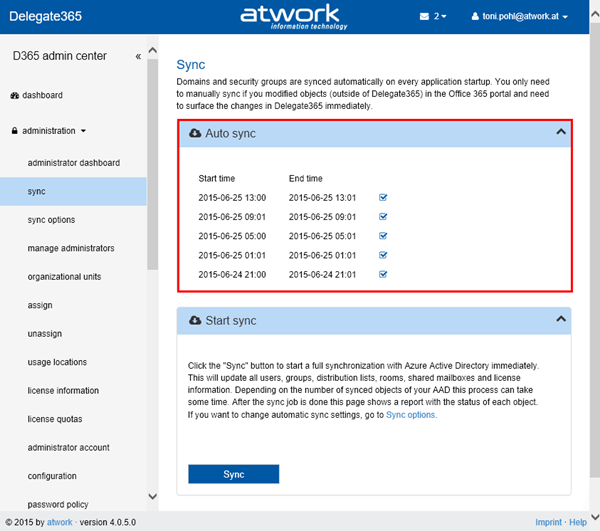Viewport: 600px width, 531px height.
Task: Click the cloud icon beside Start sync
Action: [195, 320]
